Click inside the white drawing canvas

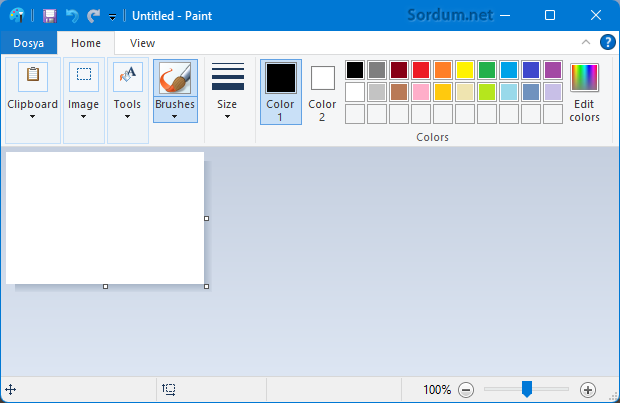(105, 218)
